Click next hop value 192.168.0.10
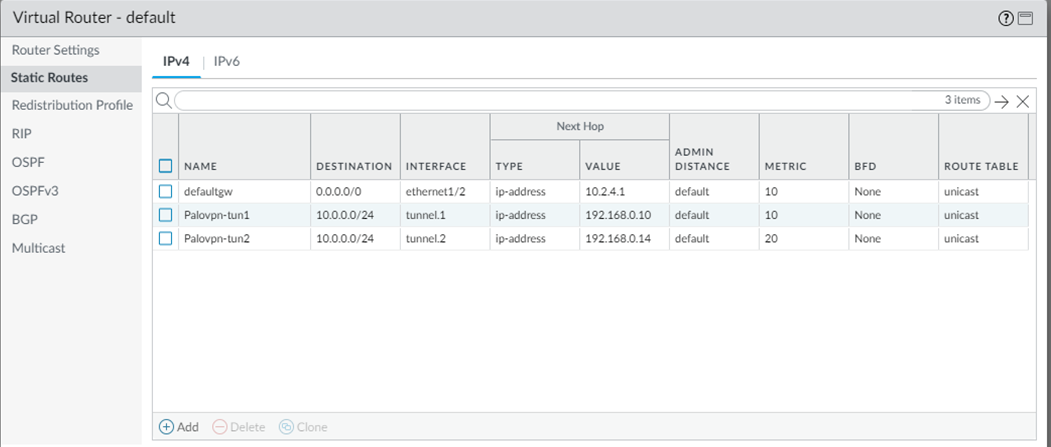The image size is (1051, 447). click(618, 215)
